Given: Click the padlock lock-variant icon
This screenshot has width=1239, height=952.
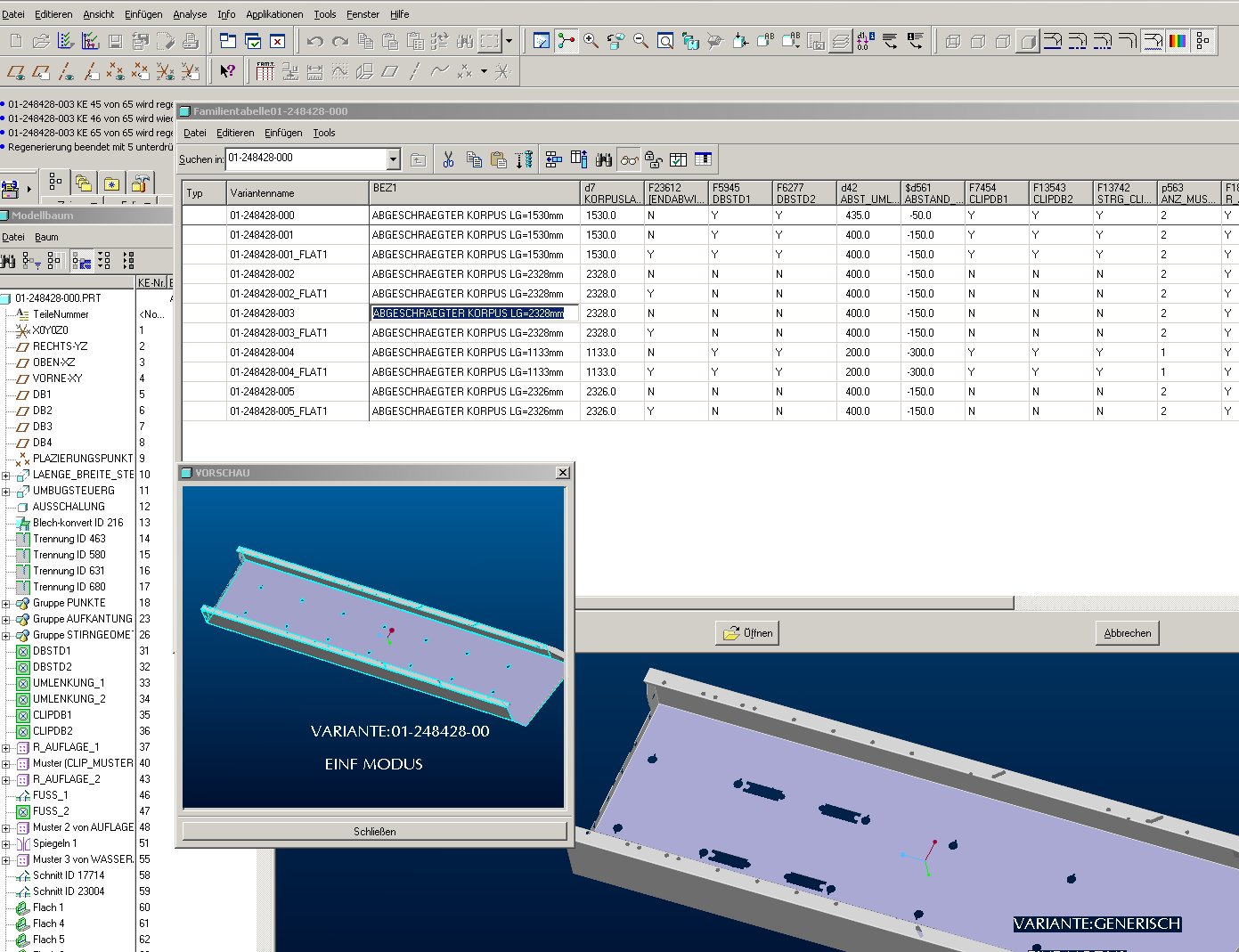Looking at the screenshot, I should pyautogui.click(x=654, y=159).
